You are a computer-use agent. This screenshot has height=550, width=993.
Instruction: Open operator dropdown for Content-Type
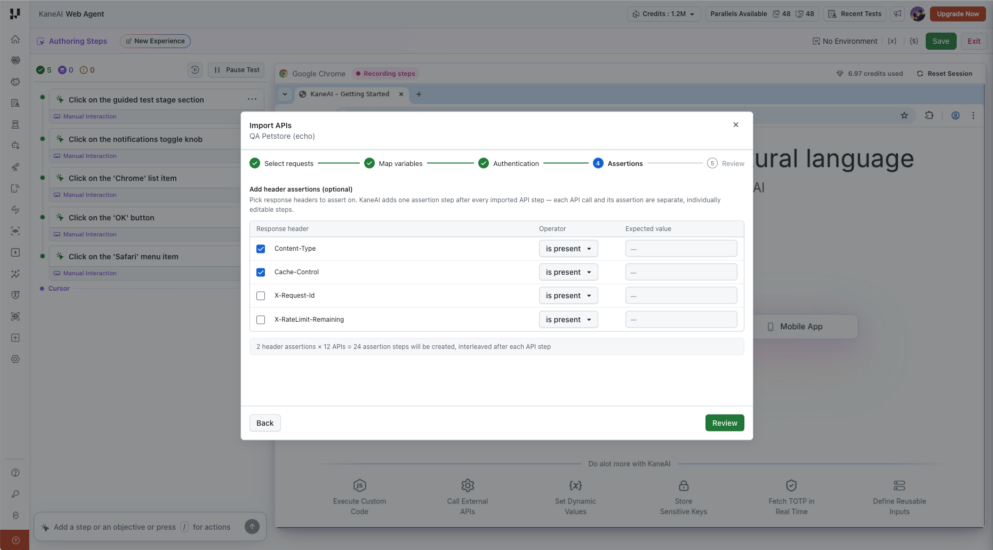click(568, 249)
